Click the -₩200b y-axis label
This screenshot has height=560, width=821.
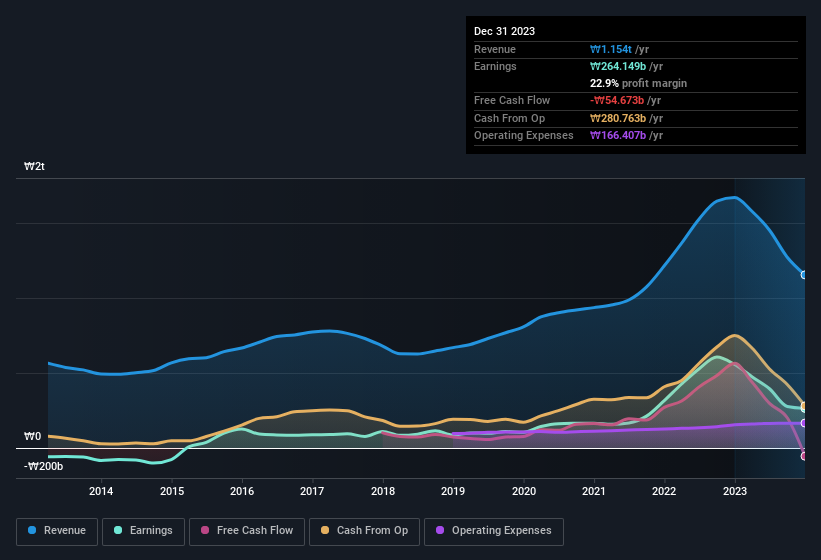pos(44,467)
